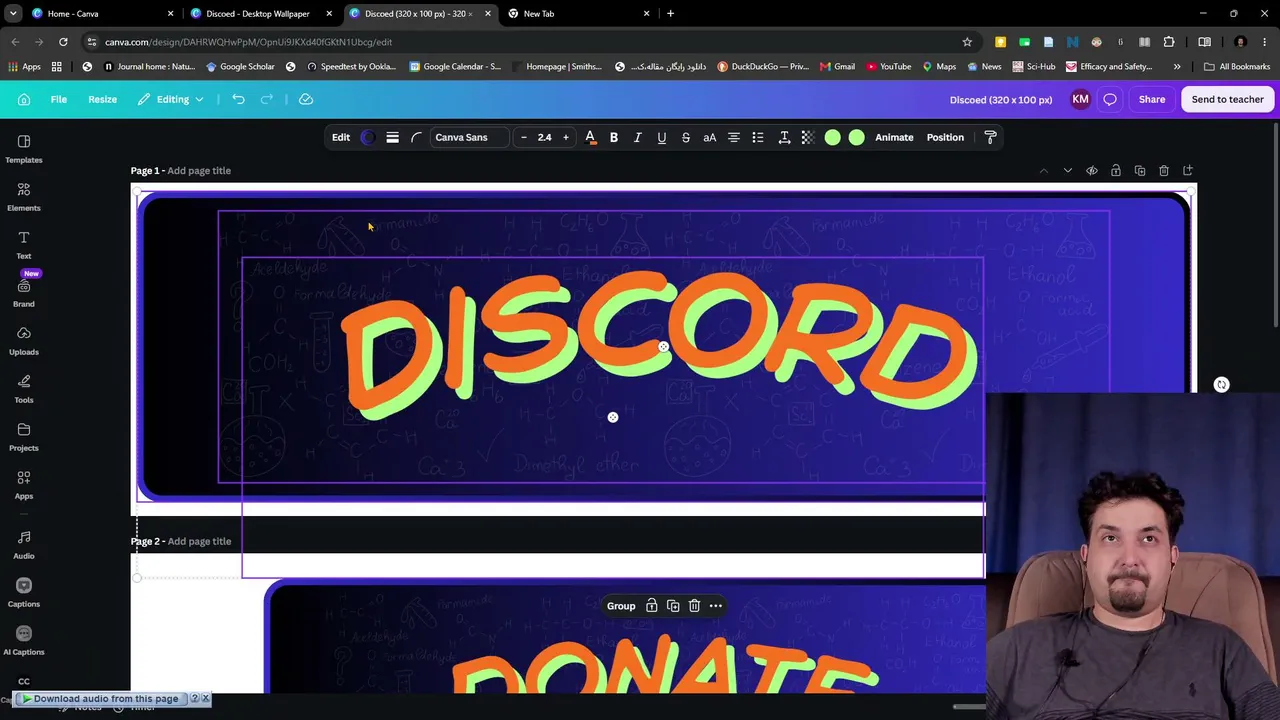Open the text color picker

coord(590,137)
